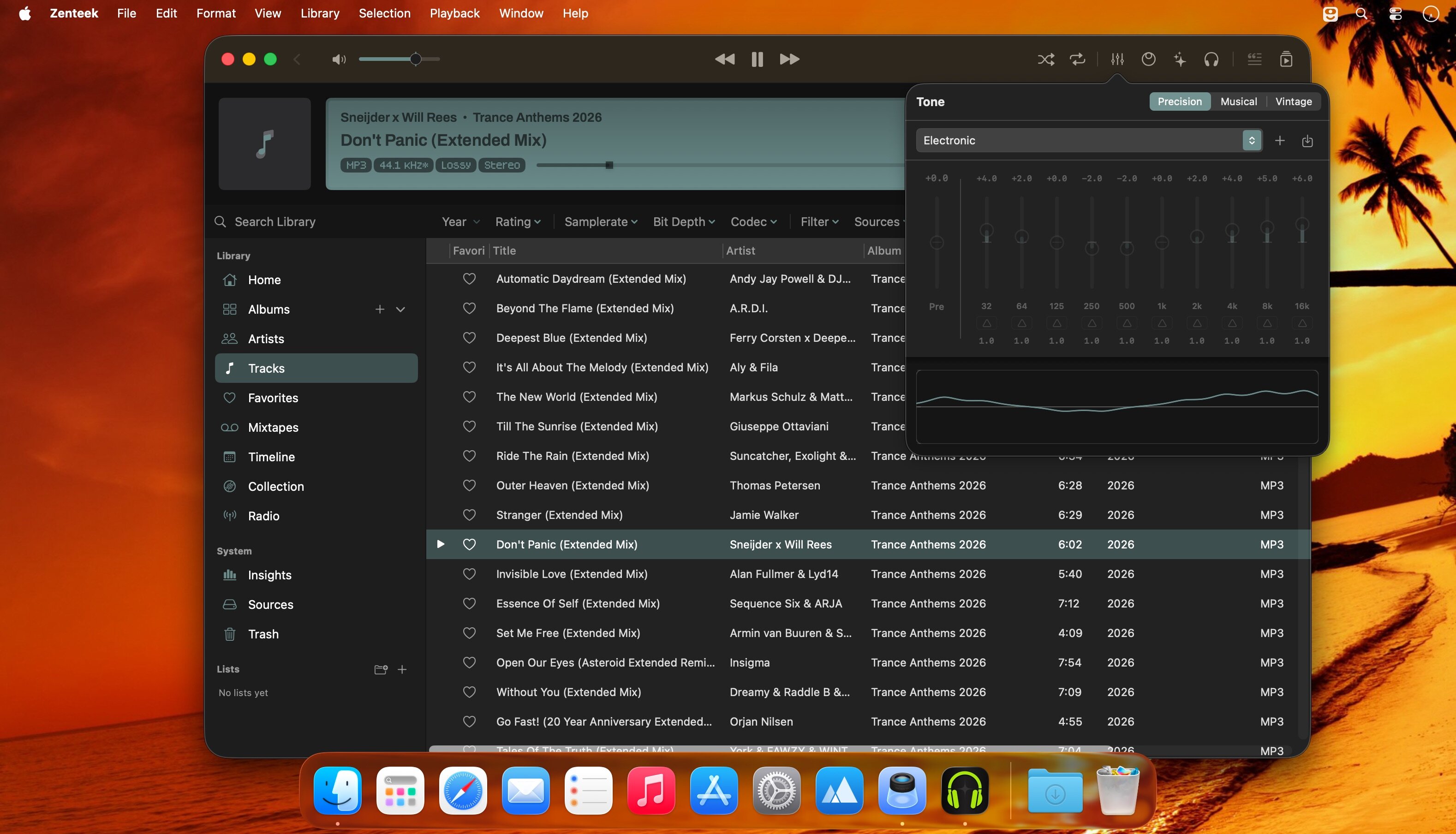Go to Artists in the sidebar

316,339
